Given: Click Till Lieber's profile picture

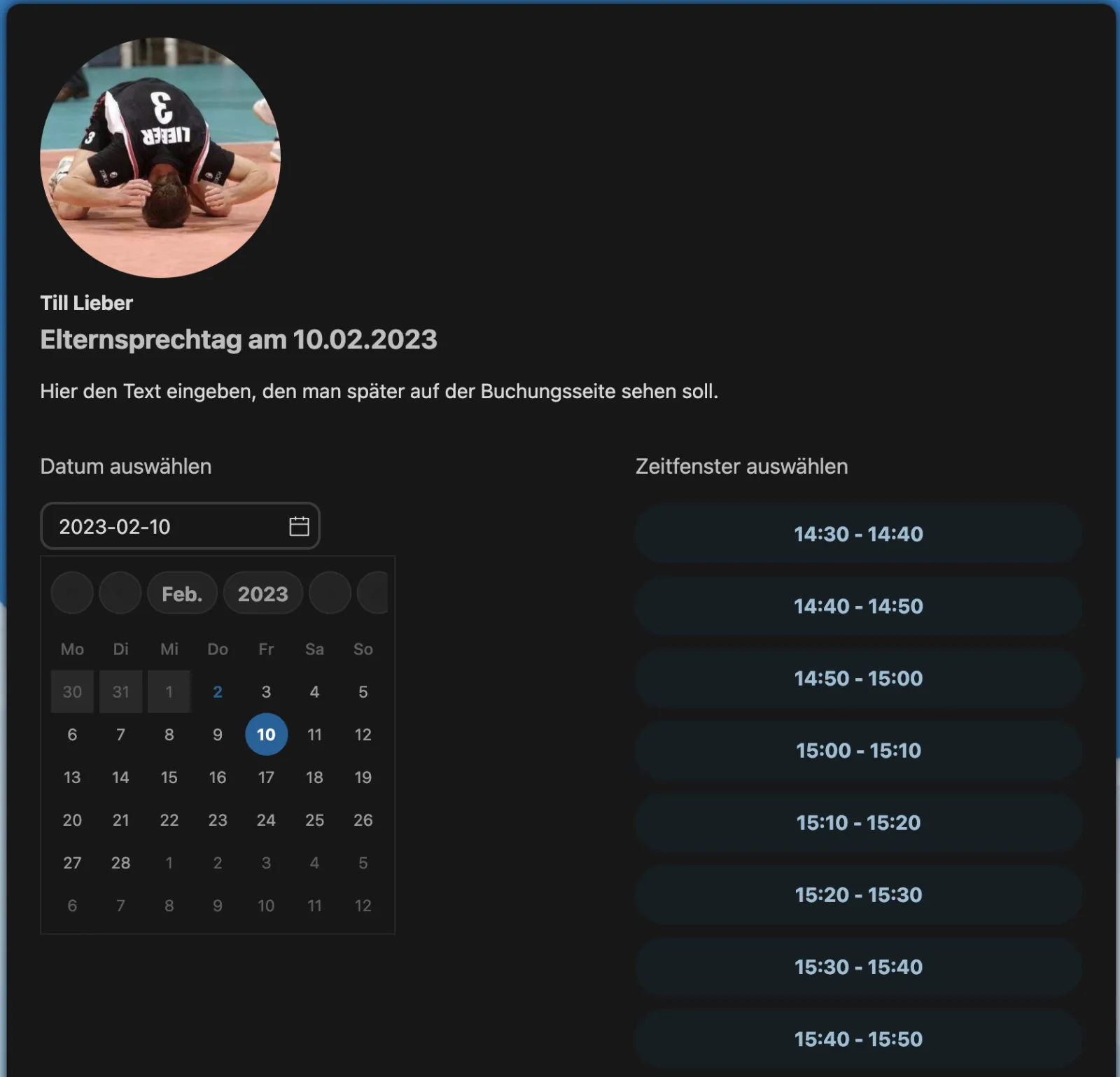Looking at the screenshot, I should point(160,157).
